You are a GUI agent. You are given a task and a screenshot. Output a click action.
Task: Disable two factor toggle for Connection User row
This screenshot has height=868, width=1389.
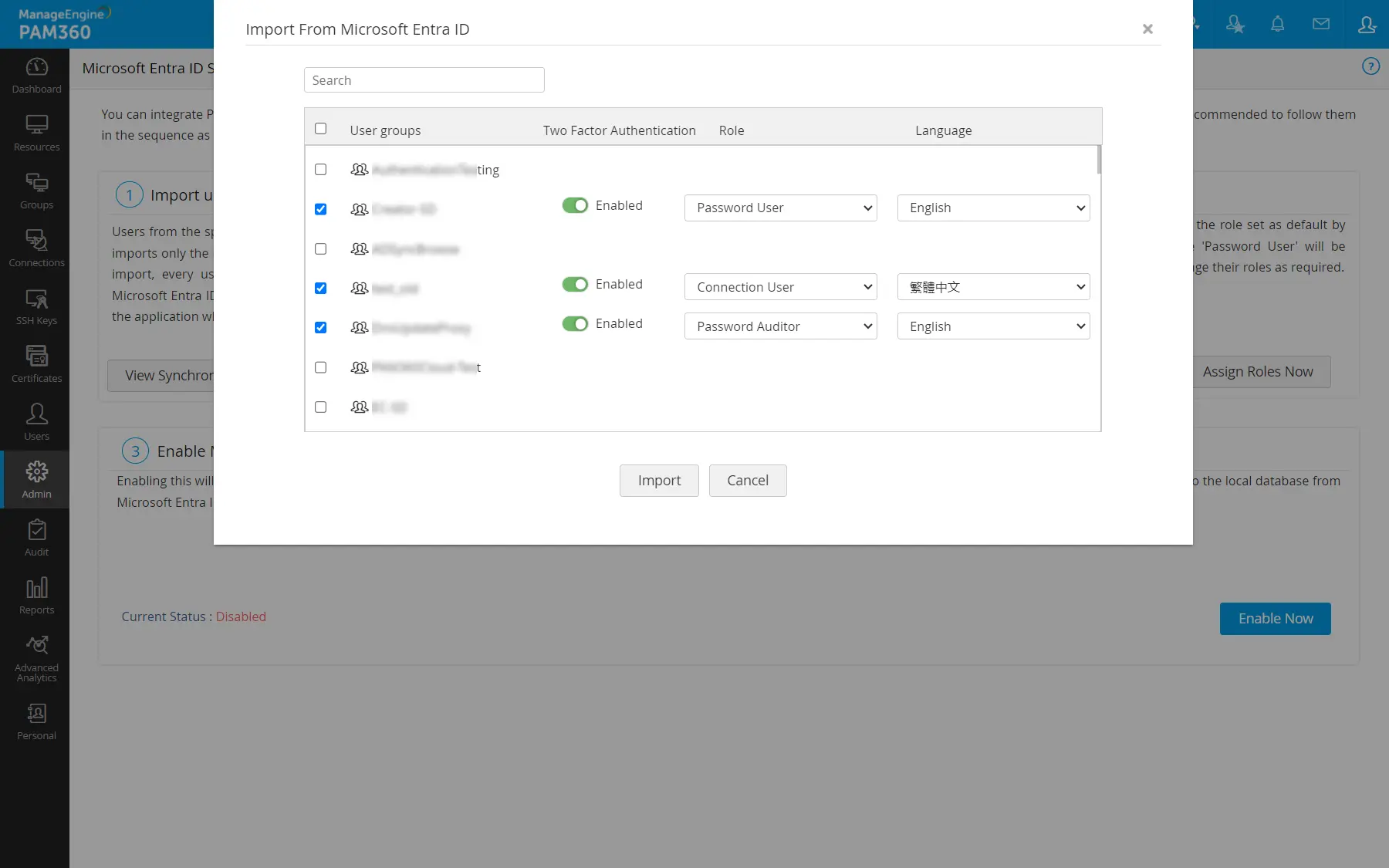[575, 285]
